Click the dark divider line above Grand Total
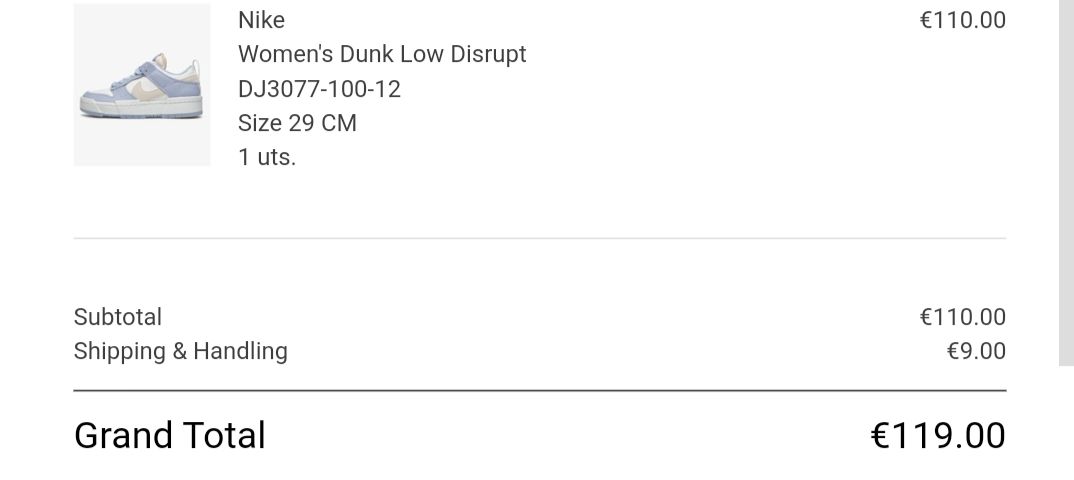Image resolution: width=1074 pixels, height=480 pixels. (540, 390)
